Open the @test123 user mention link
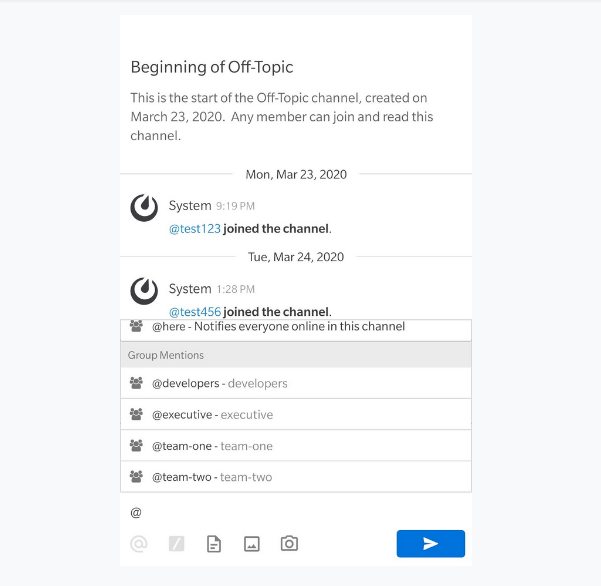601x586 pixels. coord(195,229)
